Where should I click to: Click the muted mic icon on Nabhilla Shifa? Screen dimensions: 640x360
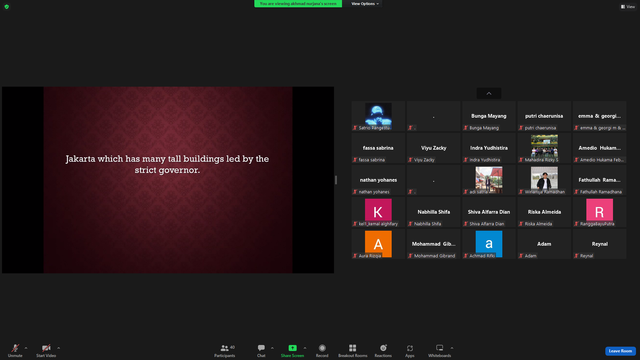[x=410, y=224]
